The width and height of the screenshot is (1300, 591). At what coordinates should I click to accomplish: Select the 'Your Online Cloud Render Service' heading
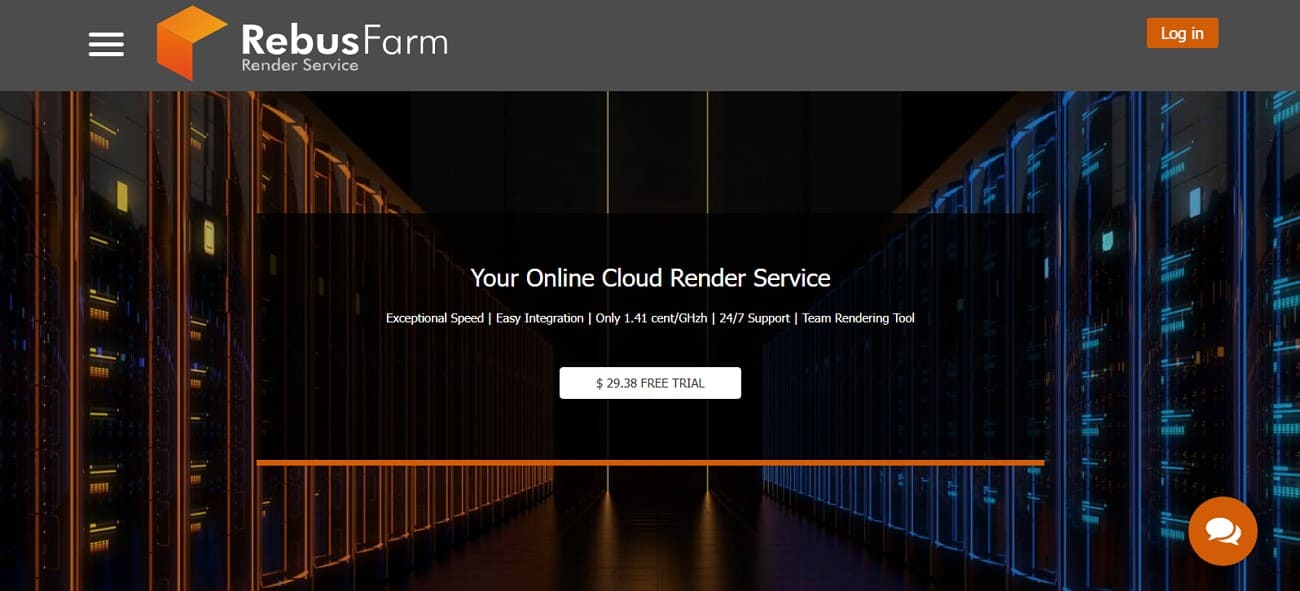click(650, 278)
